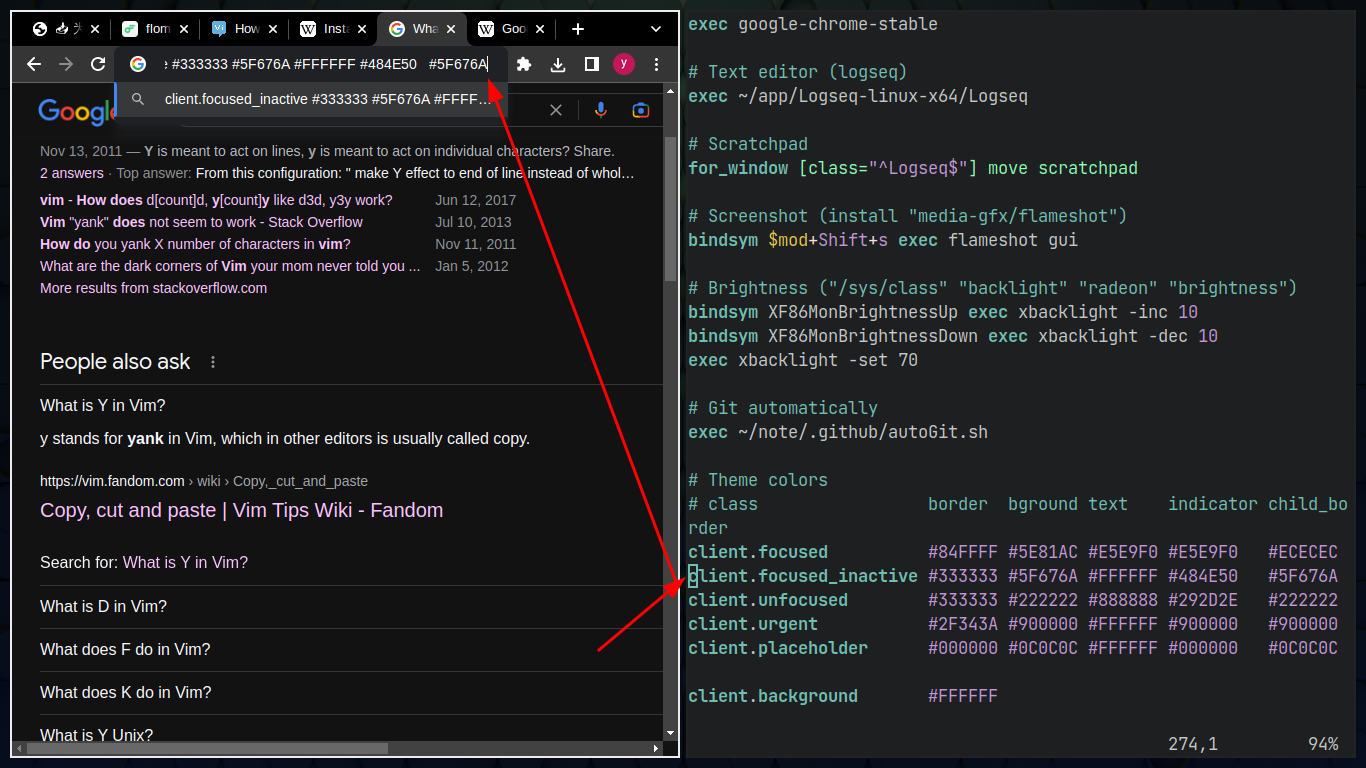Open 'Vim "yank" does not seem to work' link
This screenshot has height=768, width=1366.
pos(201,222)
